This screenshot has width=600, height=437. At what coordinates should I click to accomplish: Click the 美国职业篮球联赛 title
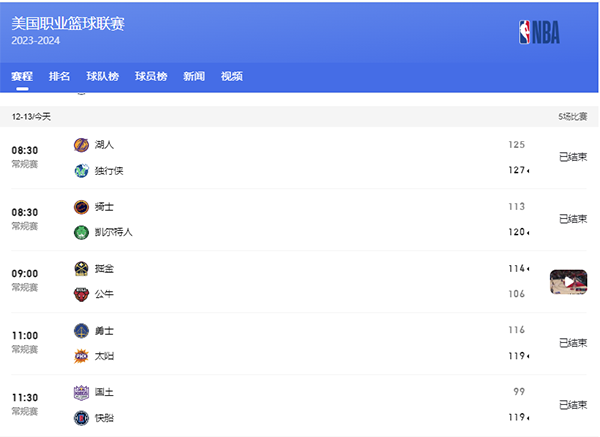click(68, 24)
